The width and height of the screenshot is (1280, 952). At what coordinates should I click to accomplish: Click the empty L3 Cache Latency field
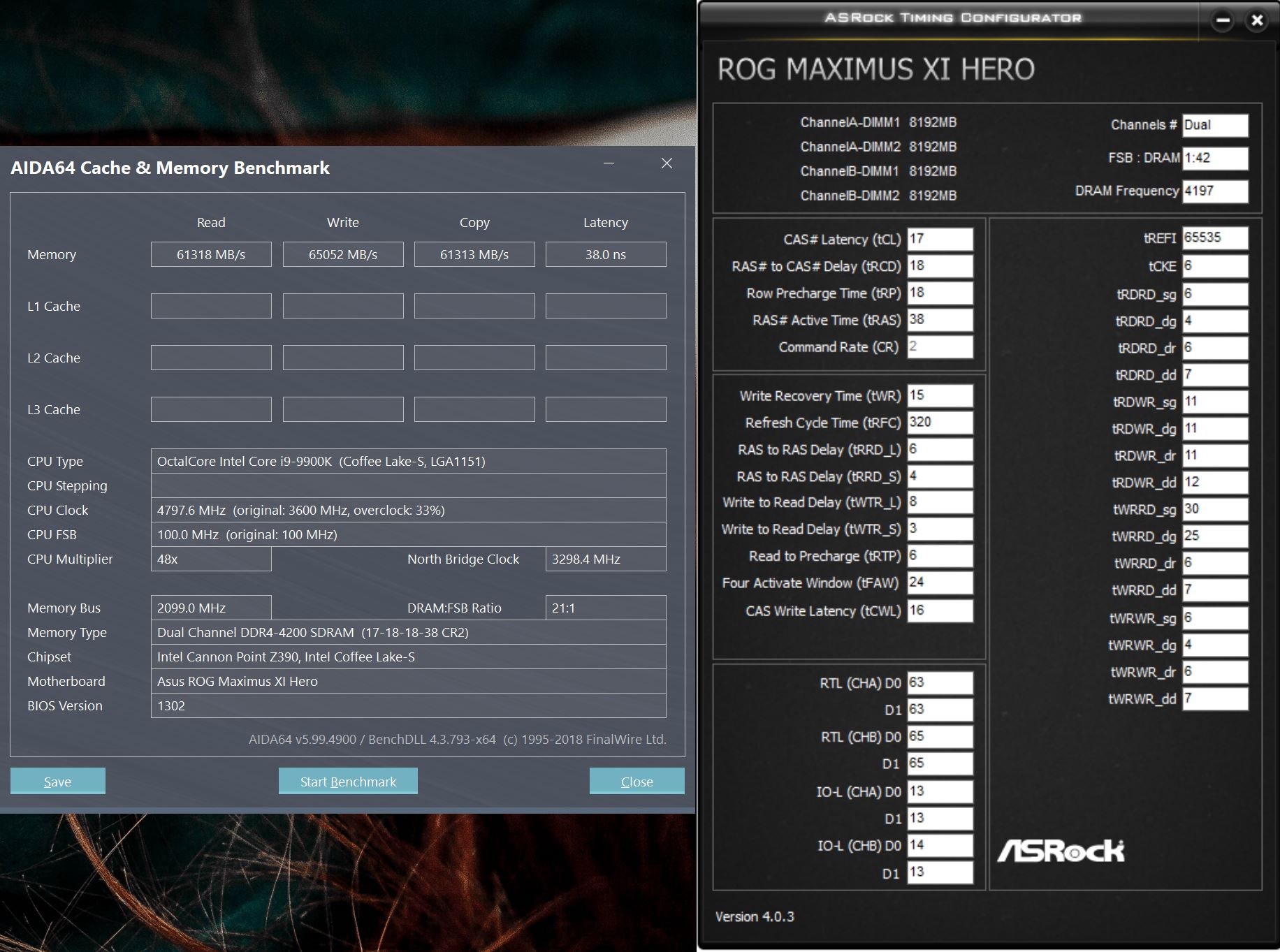606,409
